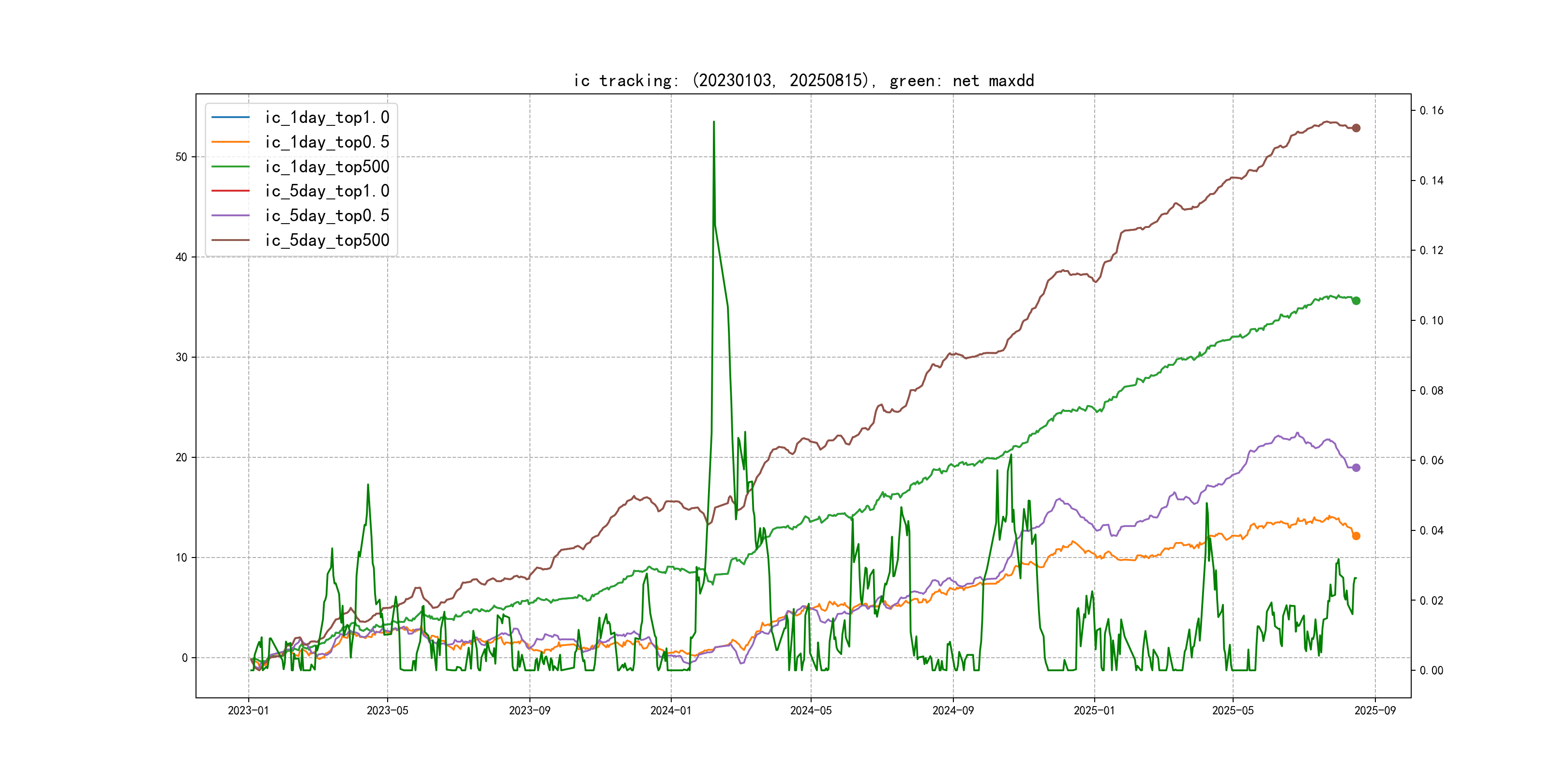Image resolution: width=1568 pixels, height=784 pixels.
Task: Click the chart title 'ic tracking'
Action: pyautogui.click(x=803, y=80)
